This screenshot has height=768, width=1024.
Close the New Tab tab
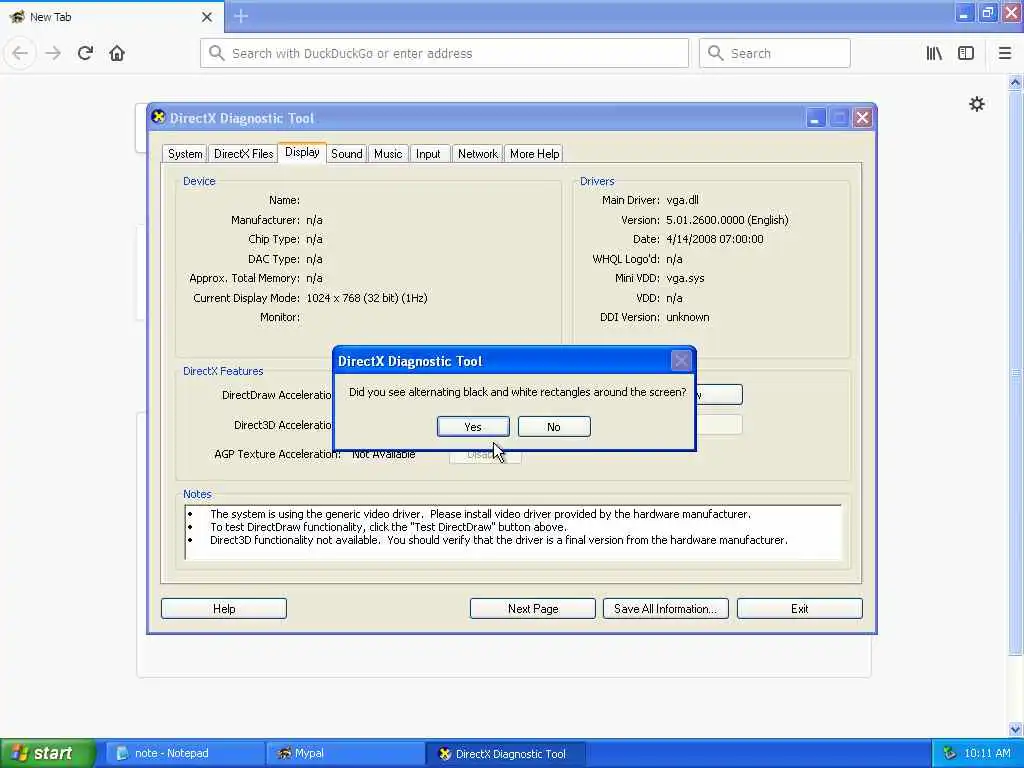coord(206,17)
